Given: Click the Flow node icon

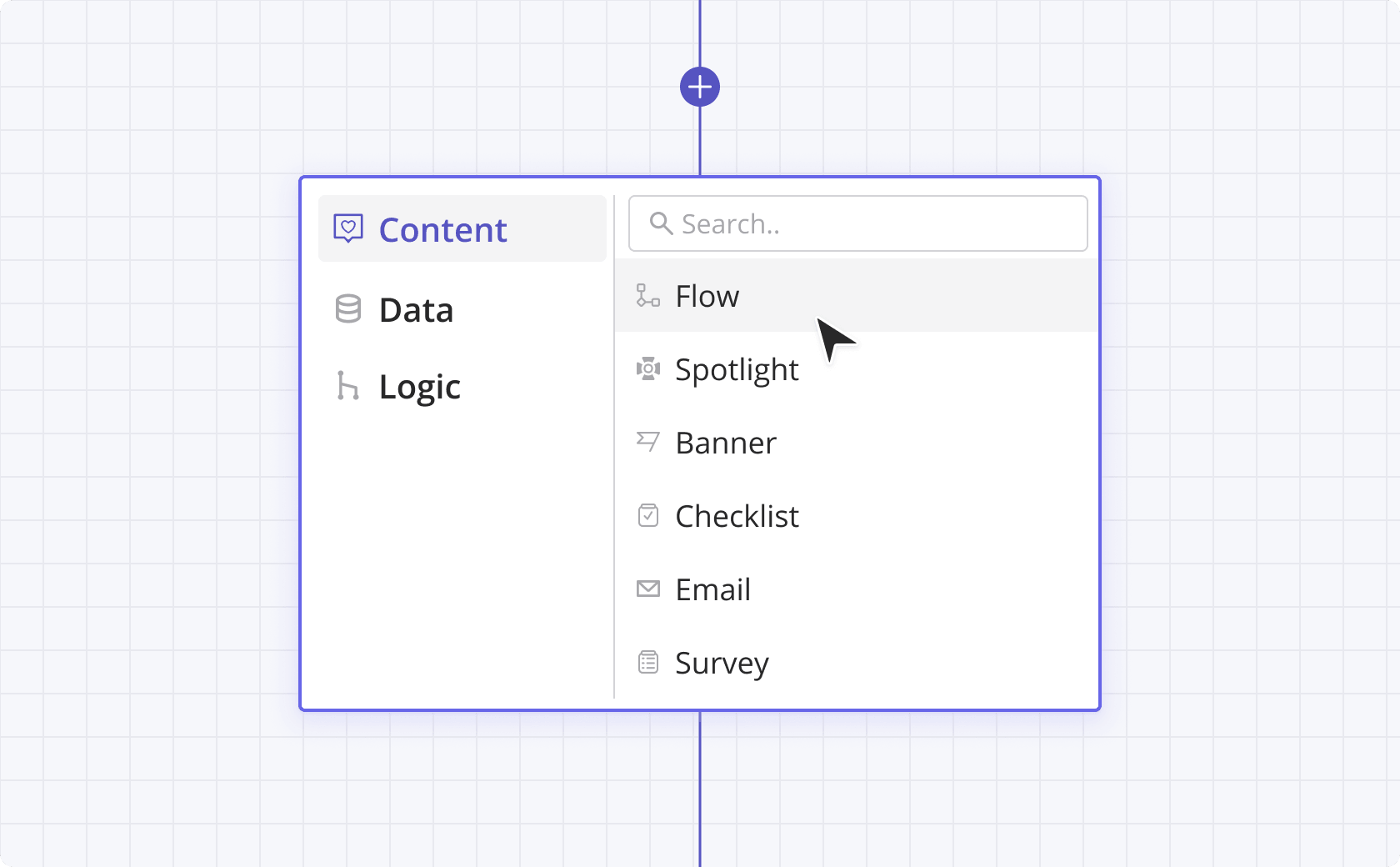Looking at the screenshot, I should pos(647,296).
